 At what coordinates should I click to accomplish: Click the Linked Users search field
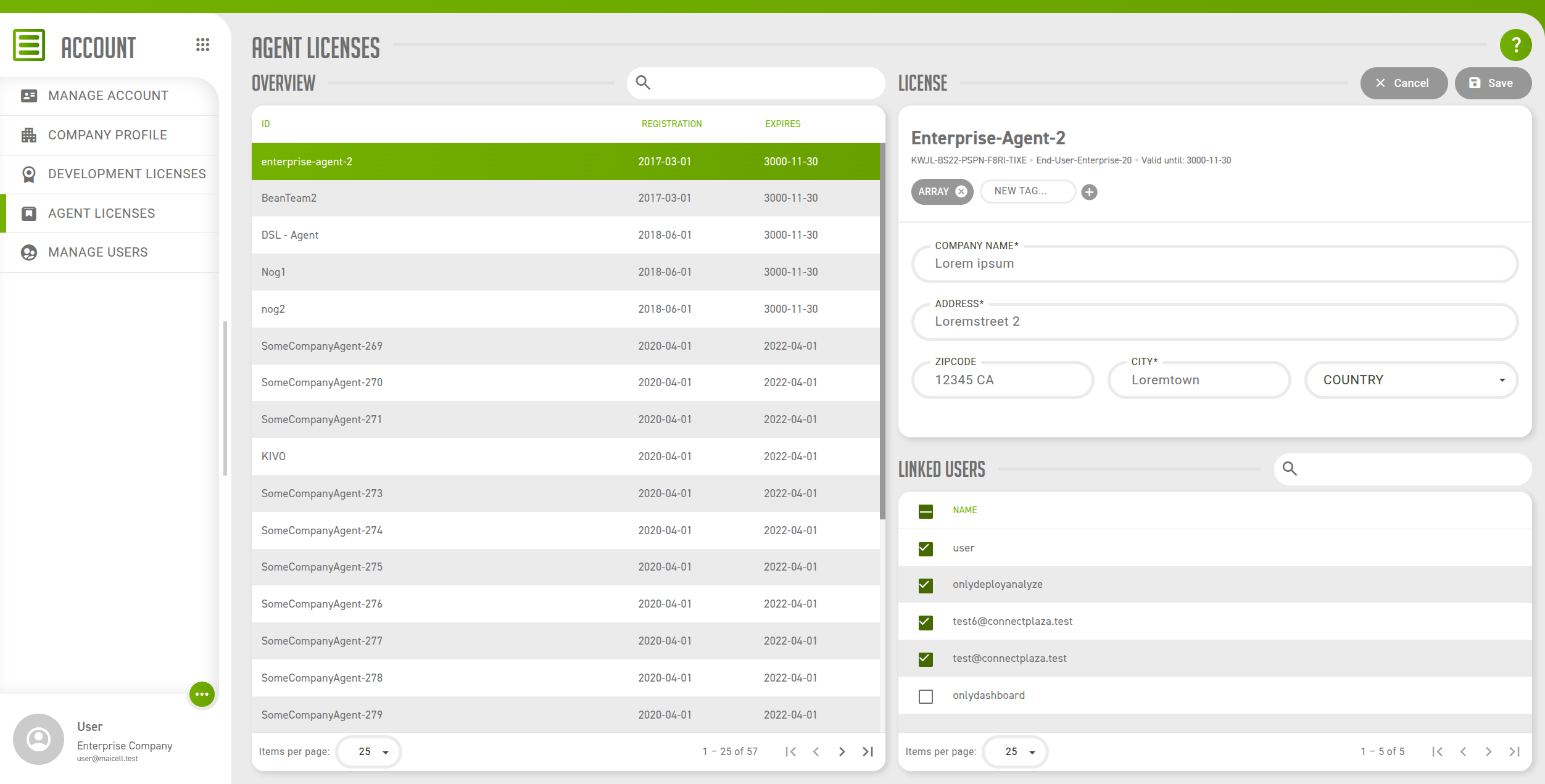[1403, 469]
